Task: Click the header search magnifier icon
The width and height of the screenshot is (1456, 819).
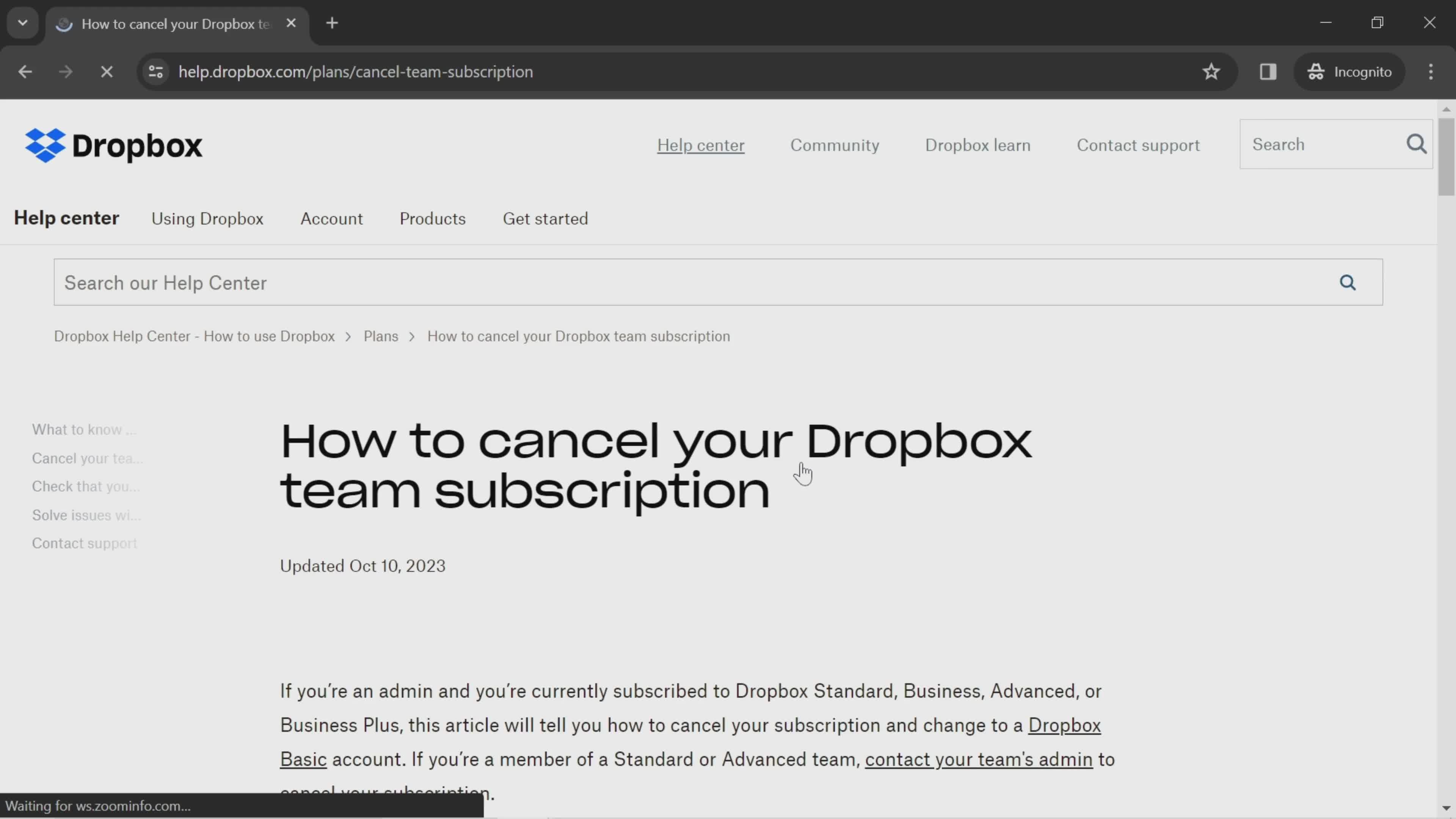Action: click(x=1417, y=144)
